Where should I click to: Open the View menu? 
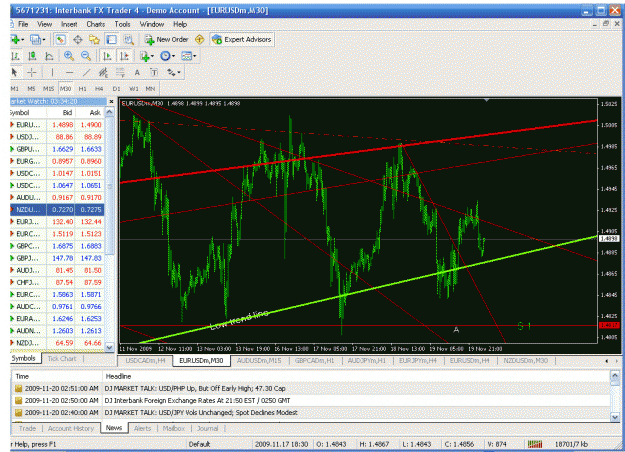tap(45, 24)
